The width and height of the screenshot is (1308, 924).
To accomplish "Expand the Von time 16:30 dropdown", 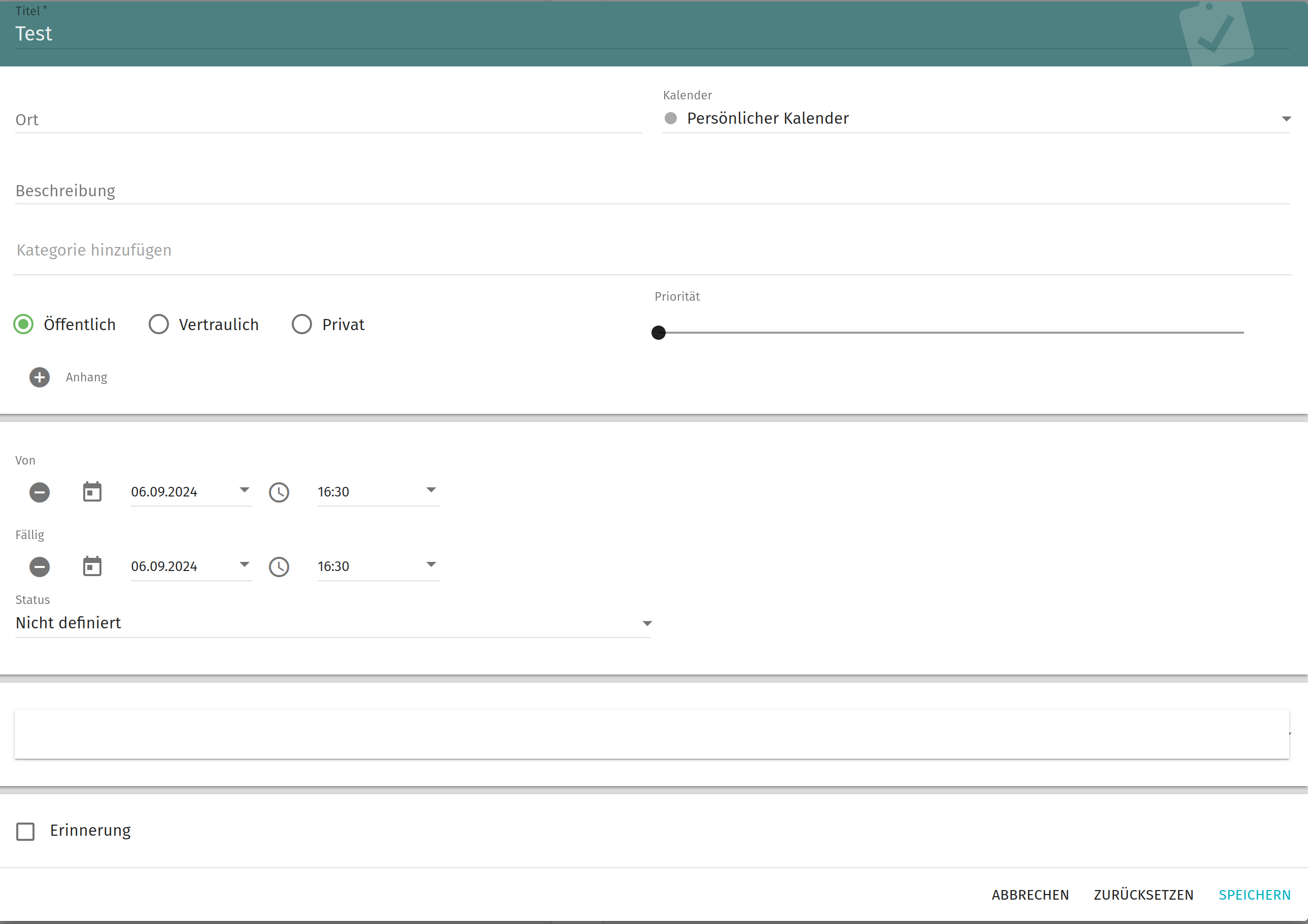I will [x=431, y=490].
